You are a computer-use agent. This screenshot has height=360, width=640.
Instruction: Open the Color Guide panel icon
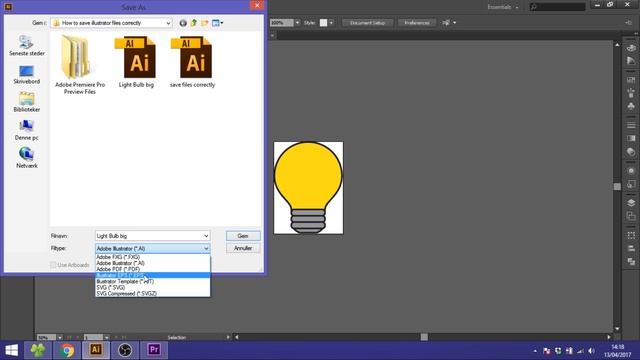(x=631, y=61)
